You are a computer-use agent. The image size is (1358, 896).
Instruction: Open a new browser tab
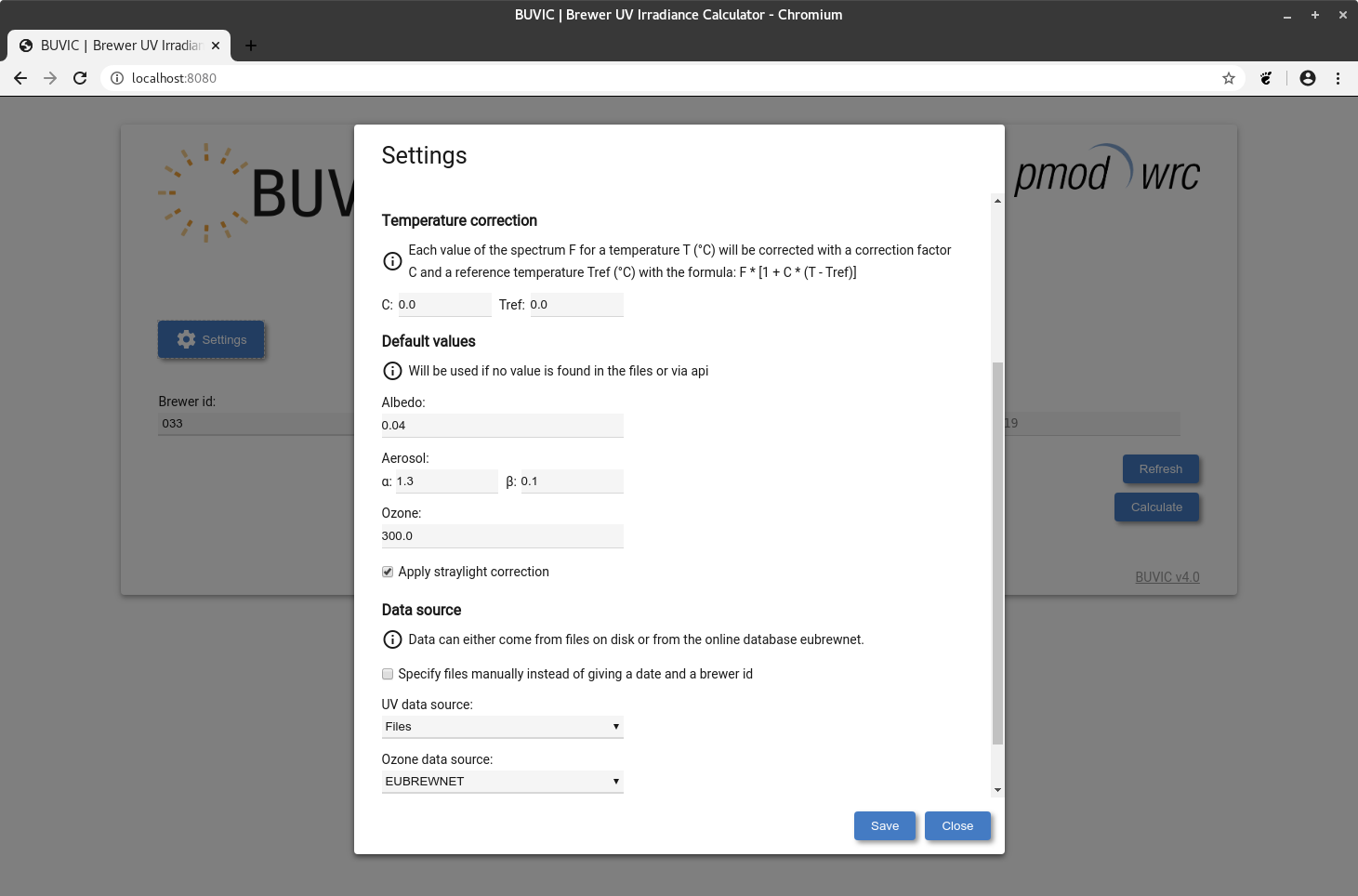(250, 45)
